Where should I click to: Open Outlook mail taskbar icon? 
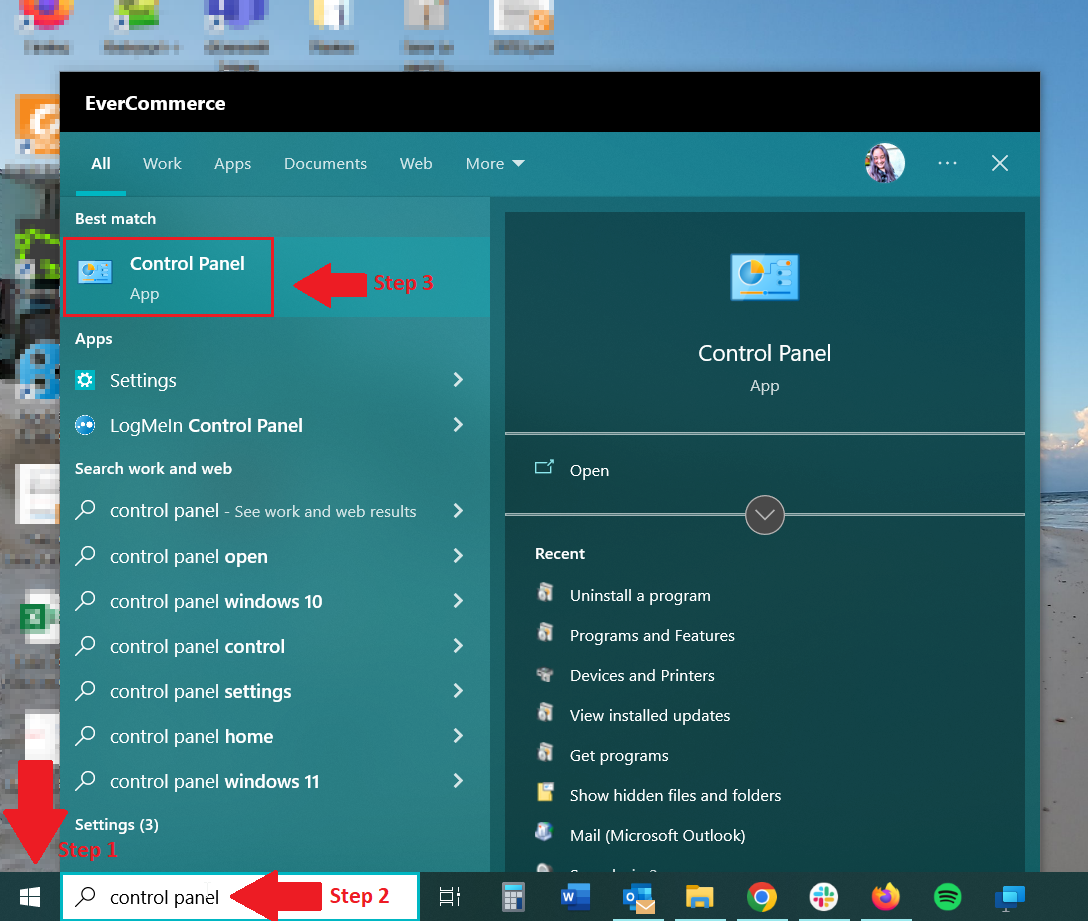point(638,897)
